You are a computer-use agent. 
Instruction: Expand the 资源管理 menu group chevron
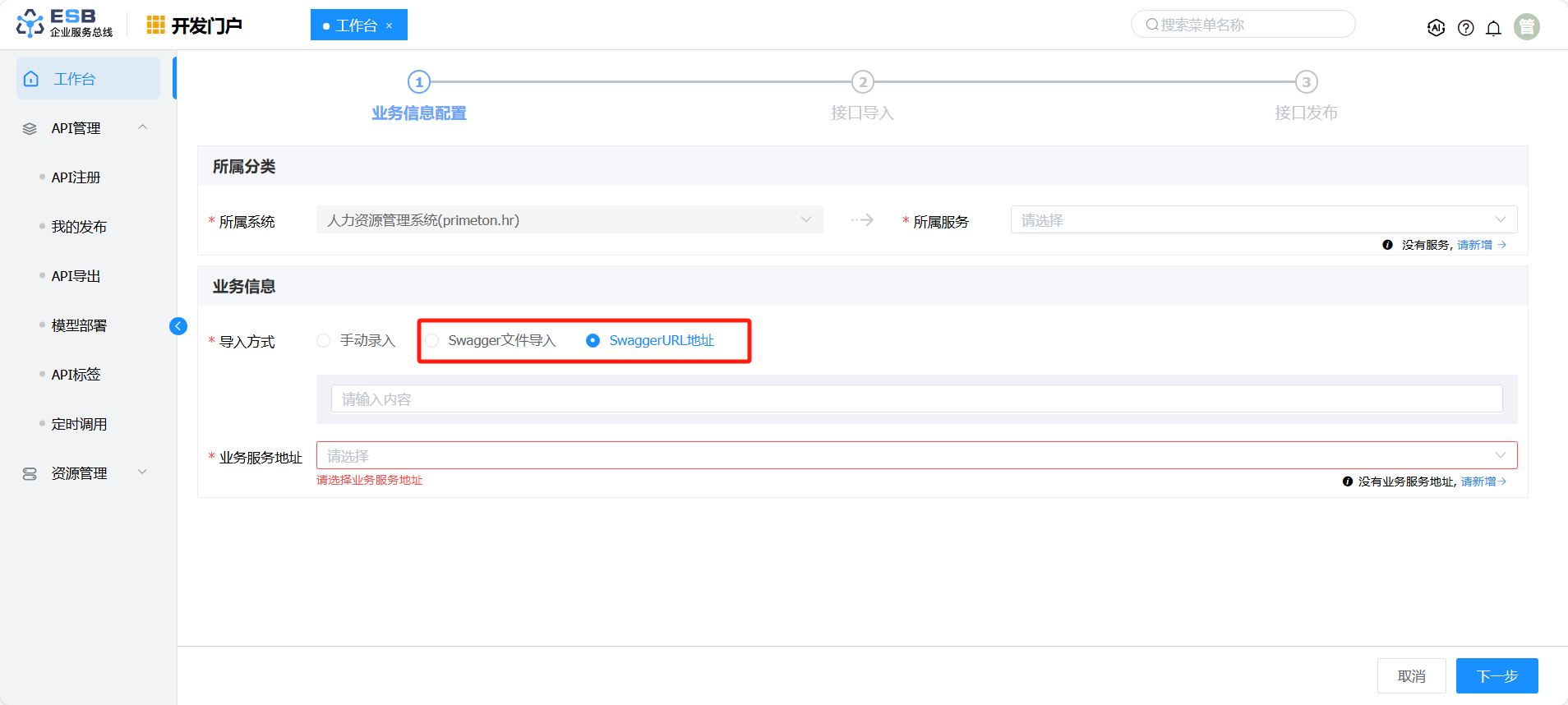[x=143, y=472]
